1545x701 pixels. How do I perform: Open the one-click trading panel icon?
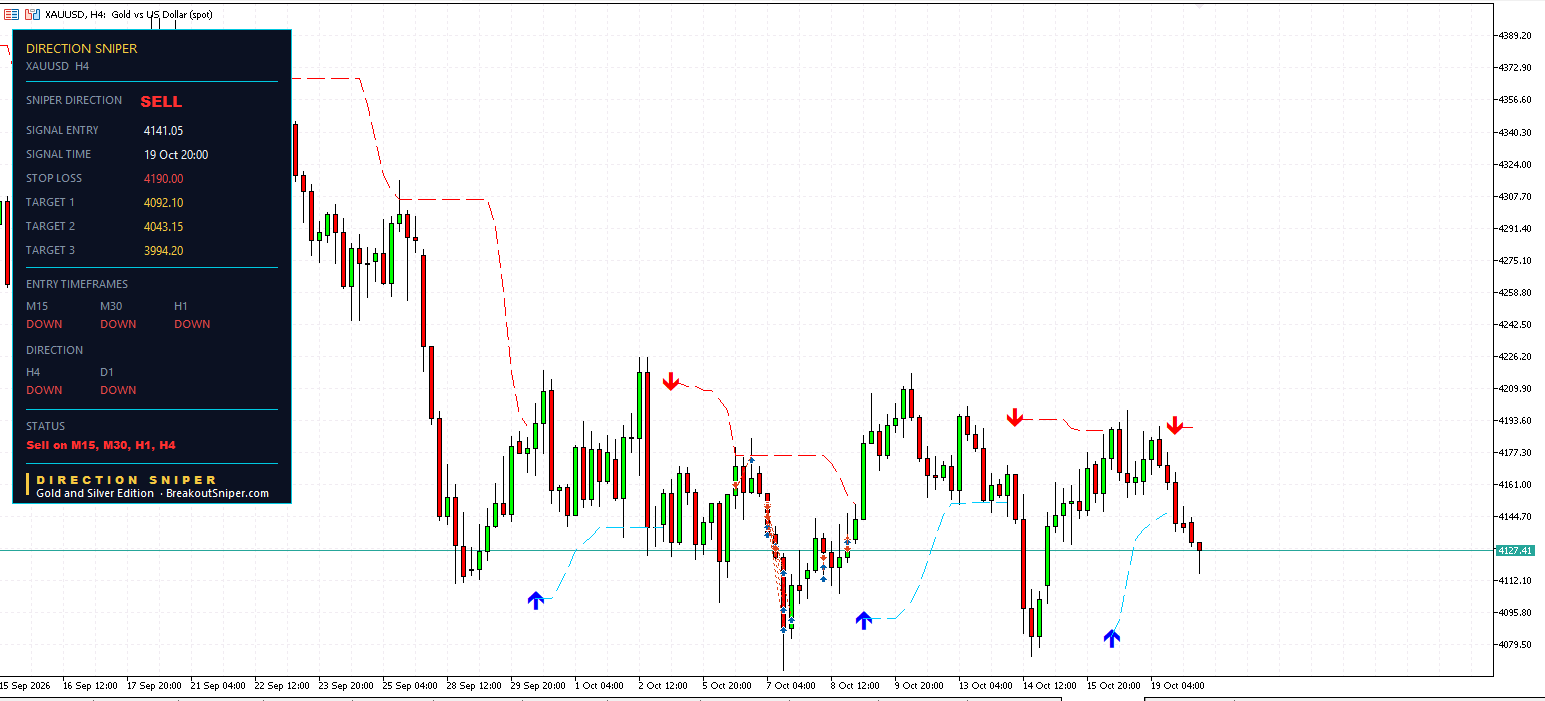tap(11, 14)
